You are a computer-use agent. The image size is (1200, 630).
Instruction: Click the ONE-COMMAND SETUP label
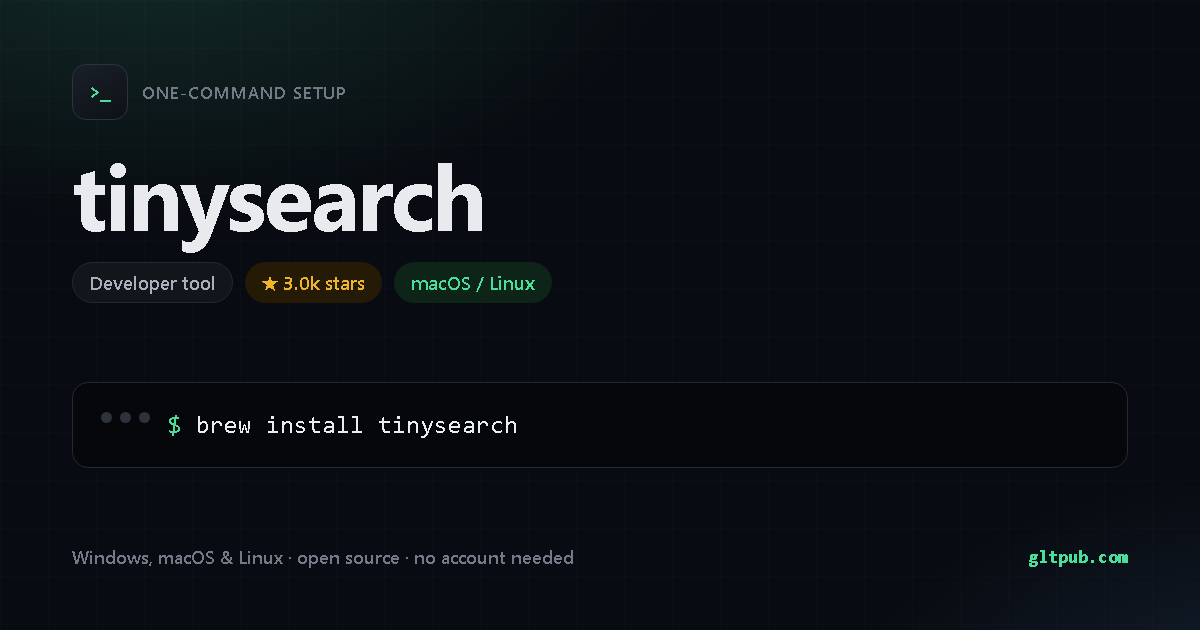coord(244,93)
